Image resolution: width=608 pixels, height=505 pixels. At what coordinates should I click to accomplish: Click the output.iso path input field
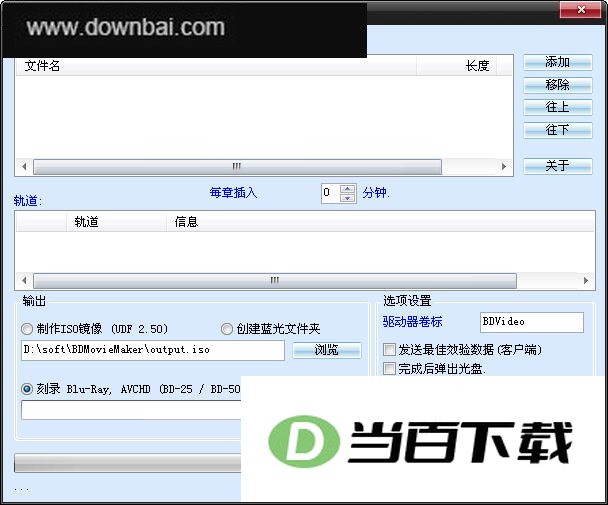[153, 350]
